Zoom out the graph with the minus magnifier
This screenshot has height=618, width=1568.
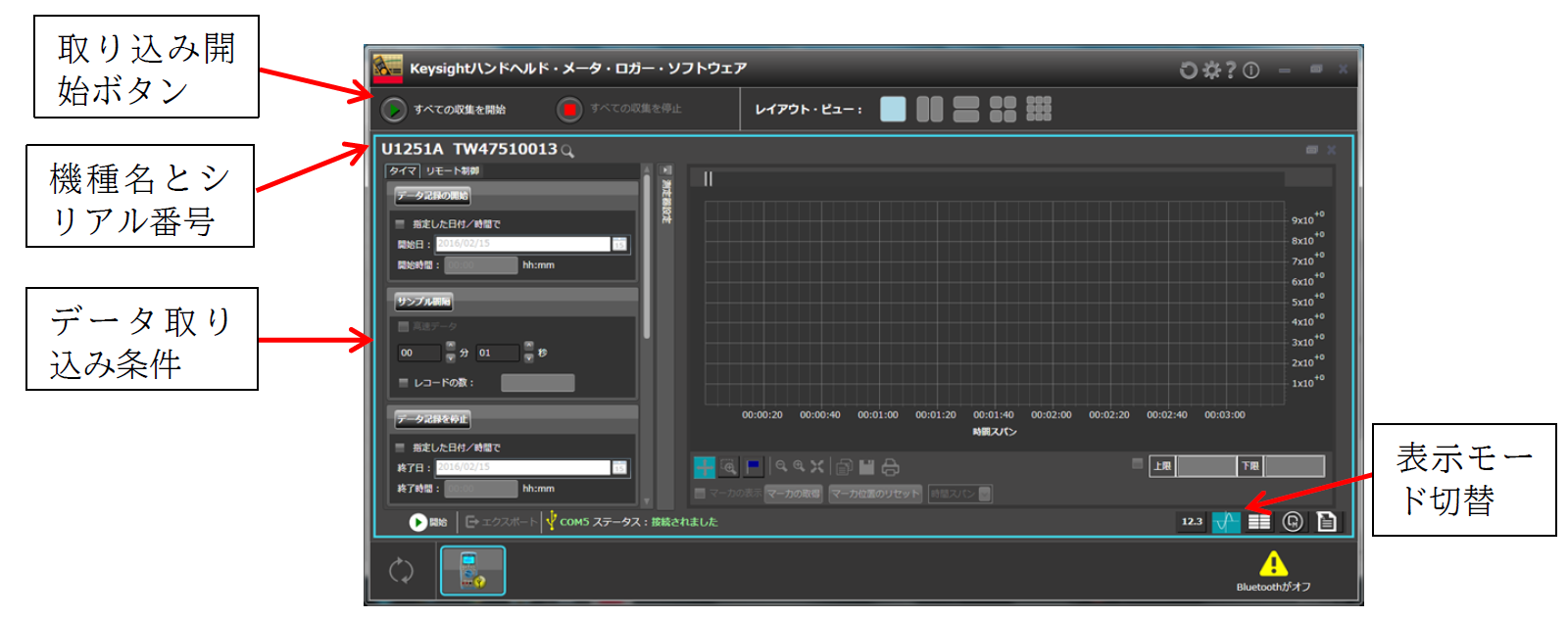tap(781, 466)
